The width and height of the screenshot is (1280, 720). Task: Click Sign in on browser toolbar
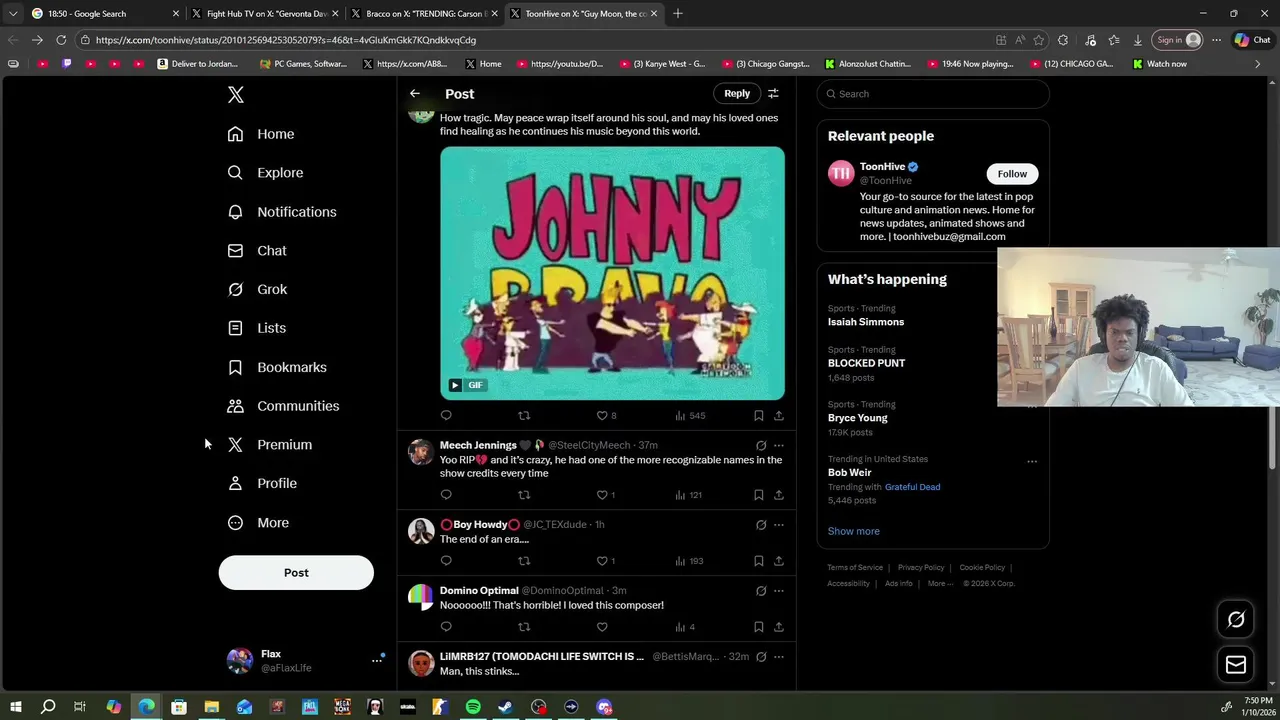1178,40
